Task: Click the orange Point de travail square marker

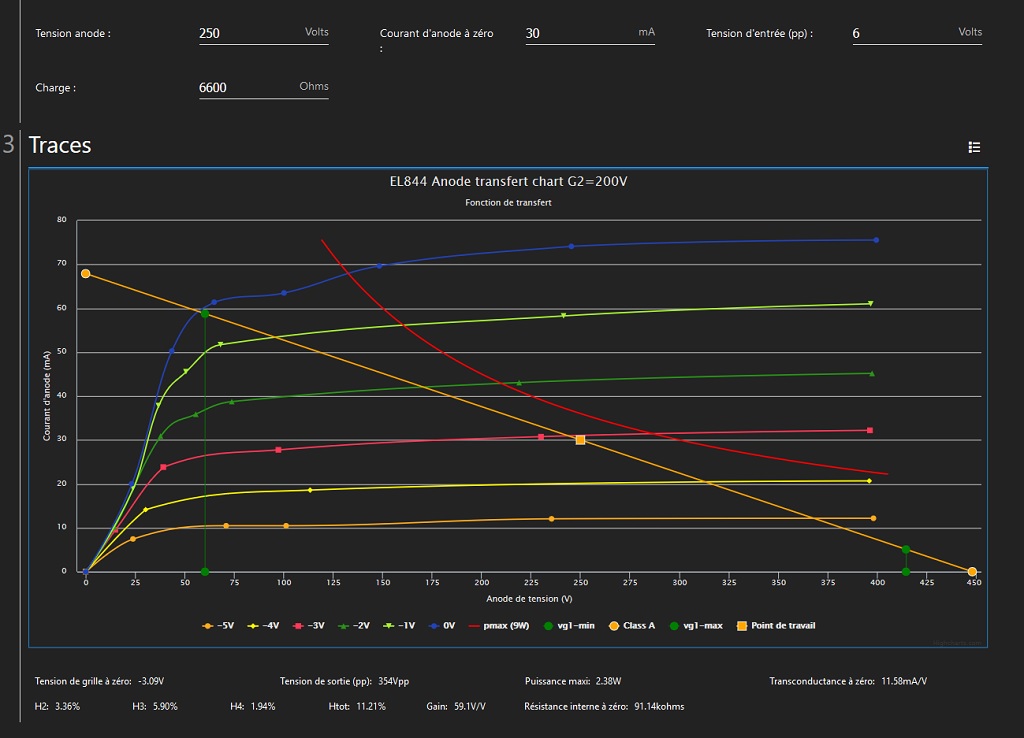Action: [580, 440]
